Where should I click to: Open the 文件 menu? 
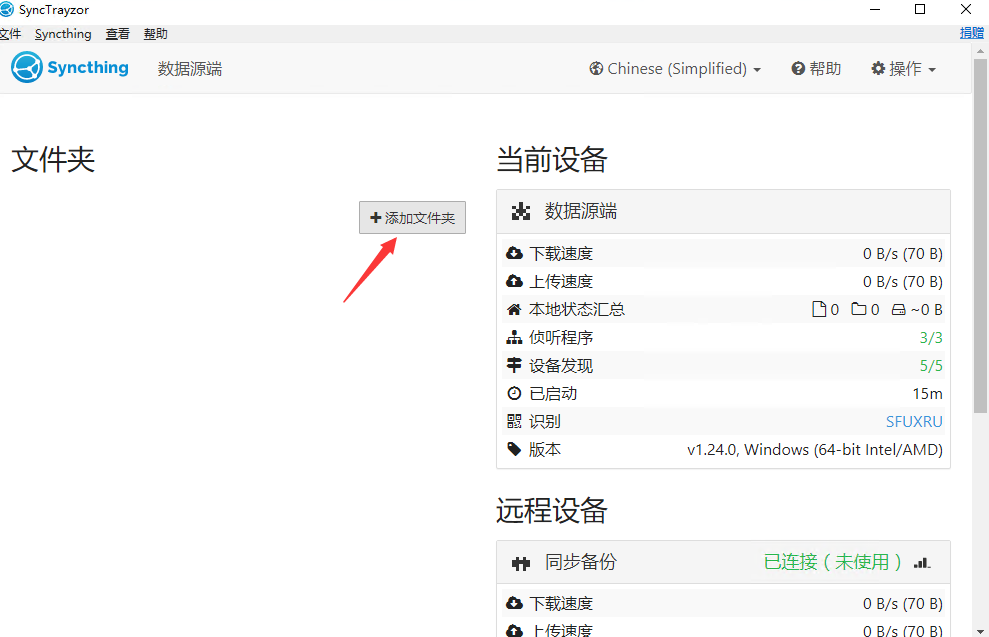[10, 34]
